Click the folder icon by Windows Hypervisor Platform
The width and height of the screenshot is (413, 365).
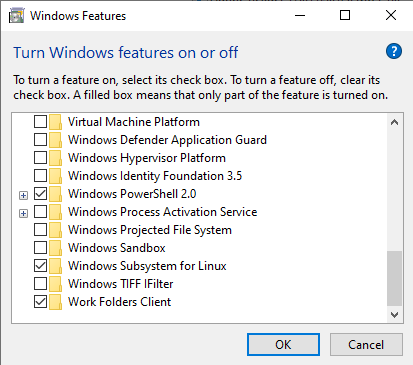55,158
